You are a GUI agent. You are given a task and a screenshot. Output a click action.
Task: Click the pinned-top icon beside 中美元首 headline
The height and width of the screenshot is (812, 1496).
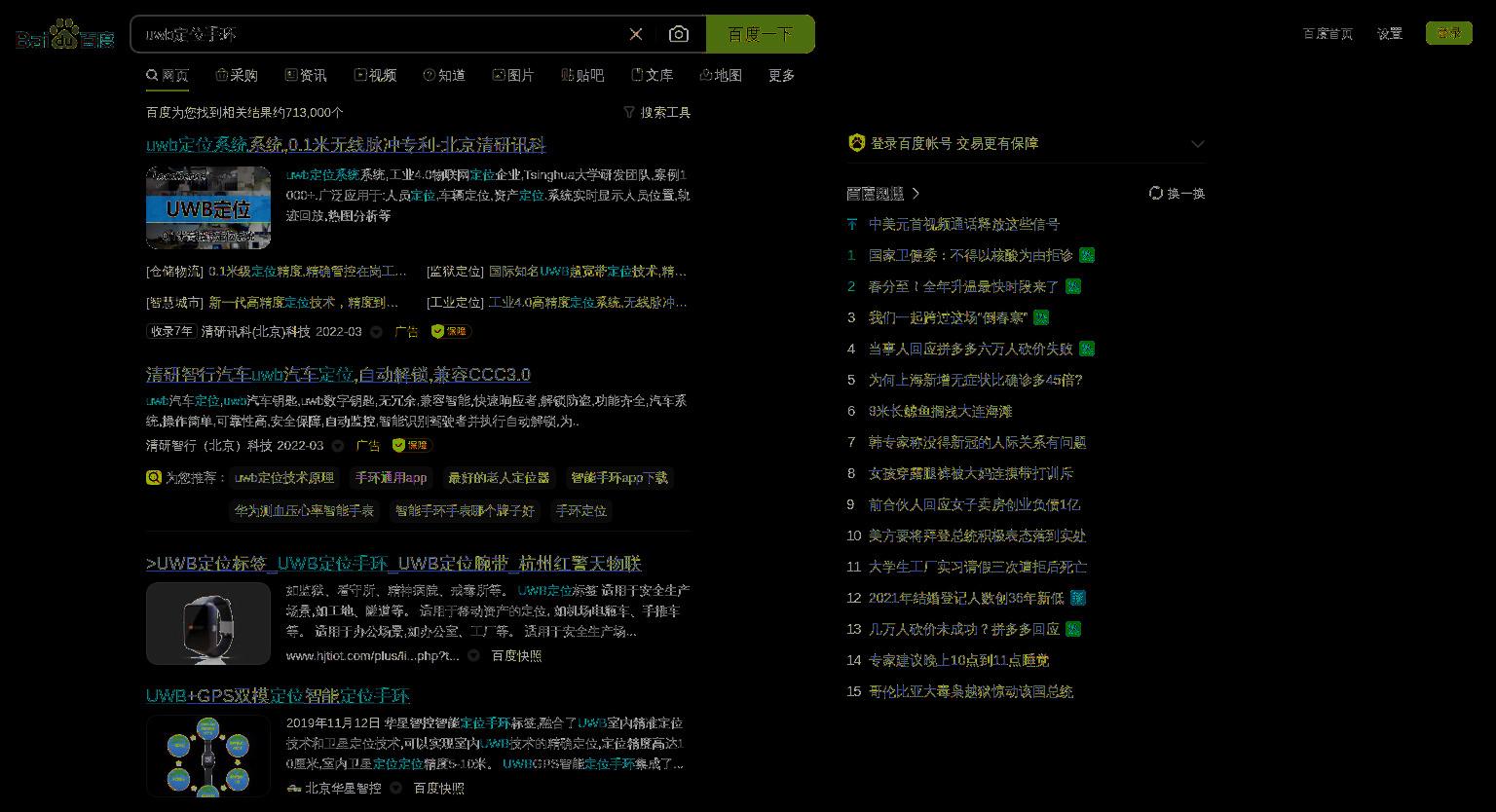tap(852, 224)
